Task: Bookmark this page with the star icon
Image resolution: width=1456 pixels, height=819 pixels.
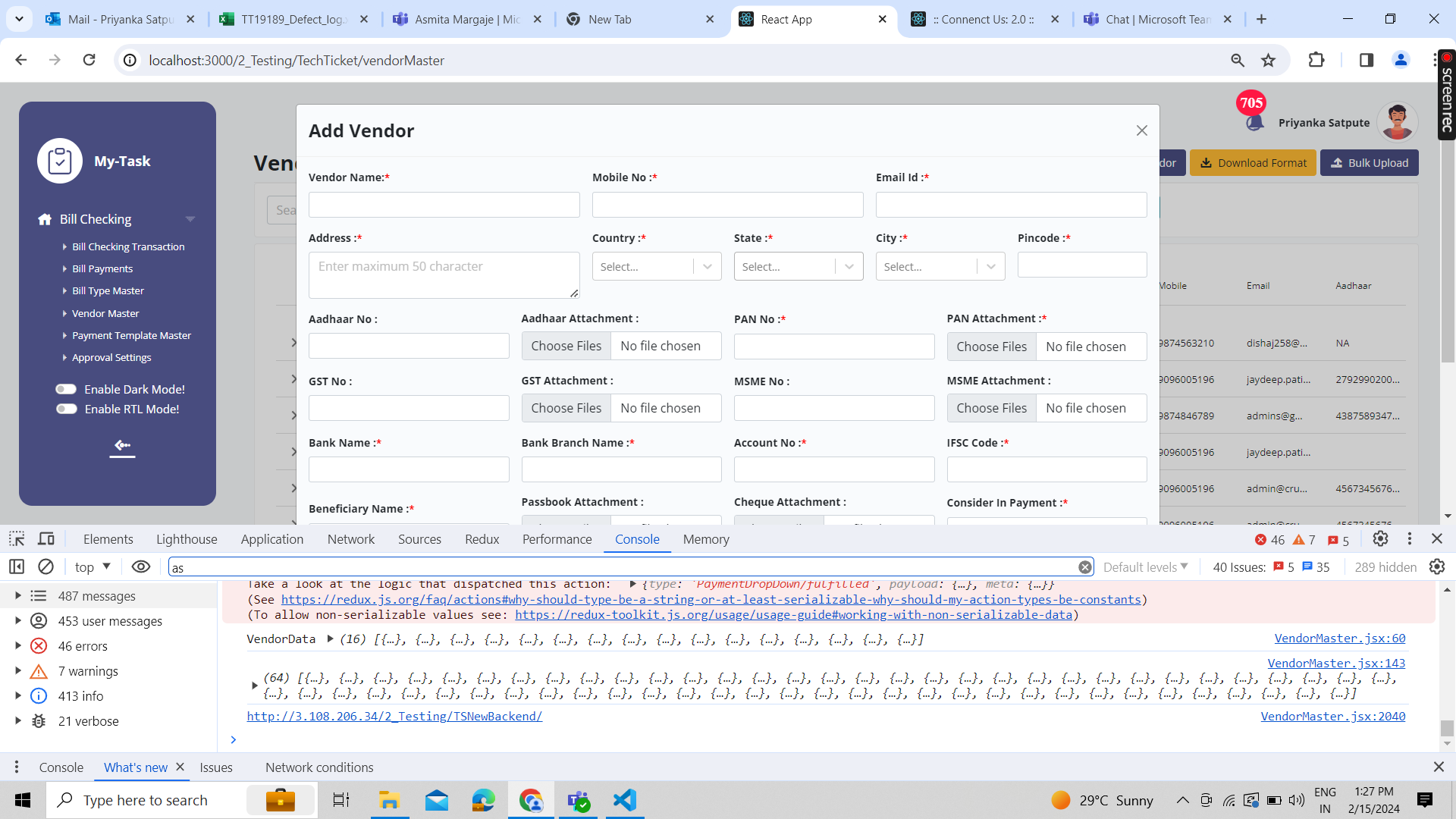Action: (1268, 60)
